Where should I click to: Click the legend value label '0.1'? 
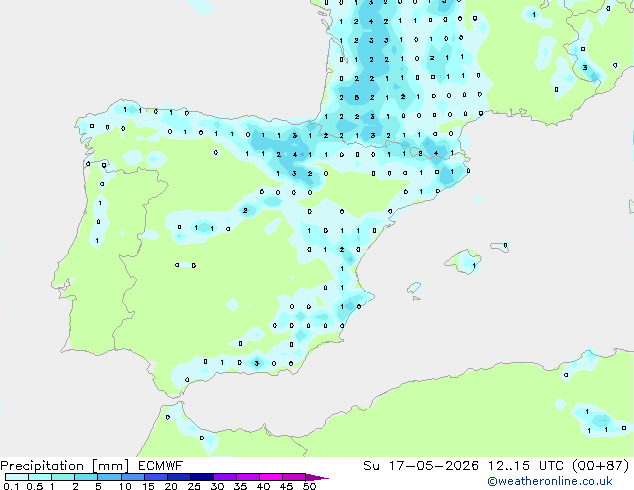pos(11,486)
